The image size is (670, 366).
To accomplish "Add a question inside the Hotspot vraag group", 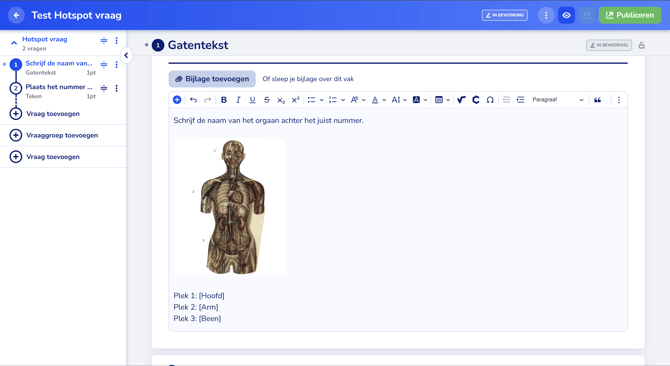I will click(x=45, y=114).
